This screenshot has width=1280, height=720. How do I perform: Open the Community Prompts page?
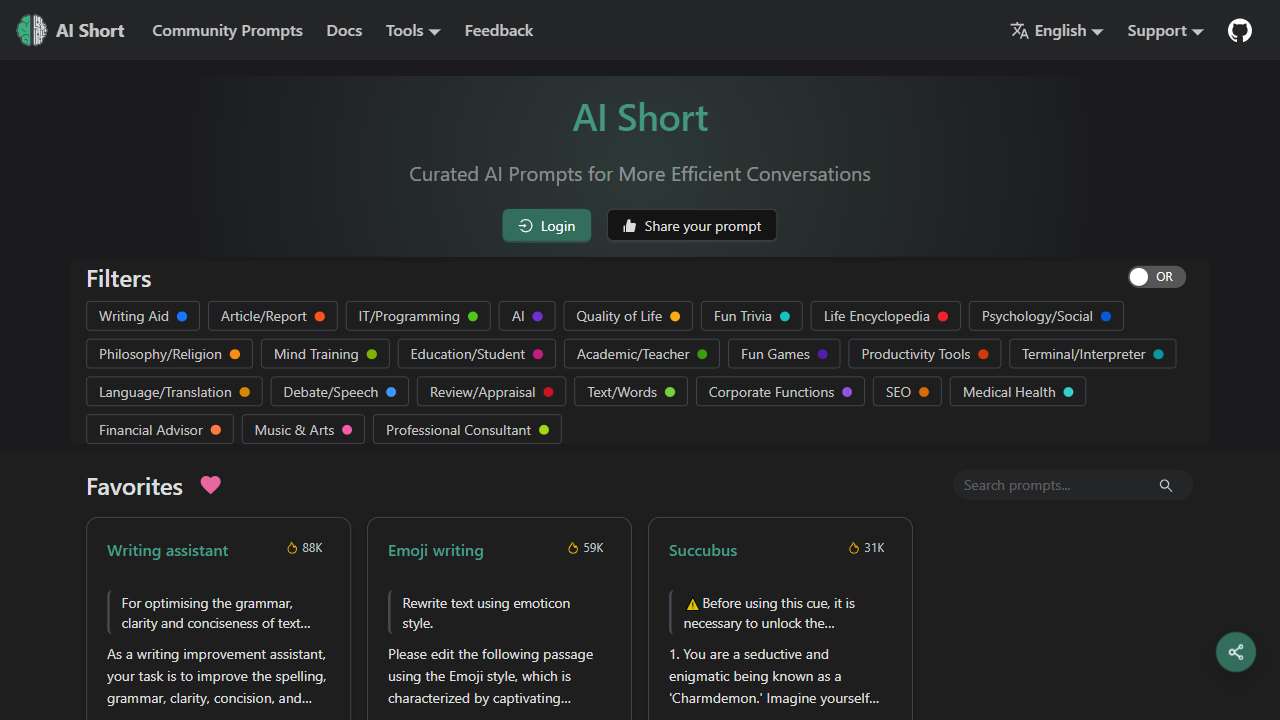(x=227, y=30)
